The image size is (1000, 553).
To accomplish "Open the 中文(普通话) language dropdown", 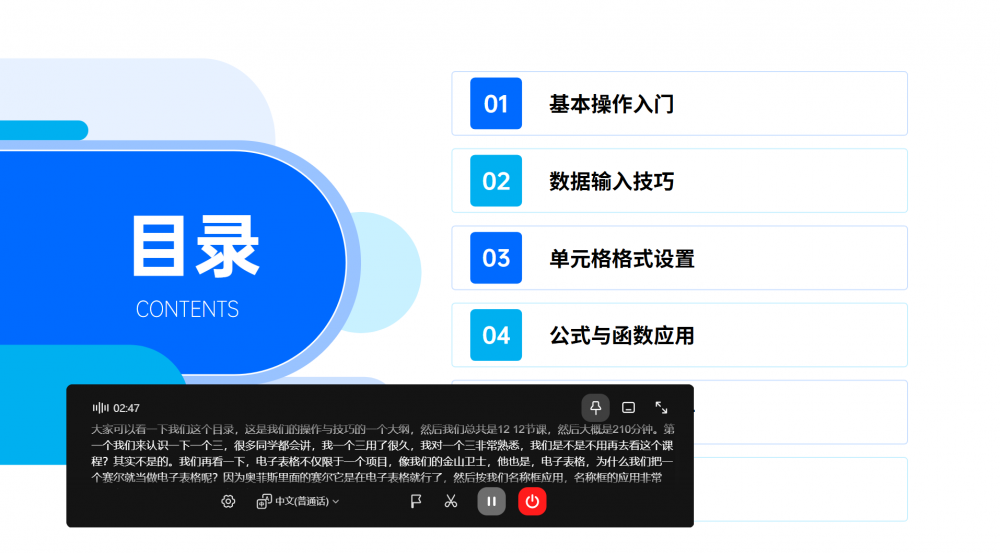I will tap(298, 501).
